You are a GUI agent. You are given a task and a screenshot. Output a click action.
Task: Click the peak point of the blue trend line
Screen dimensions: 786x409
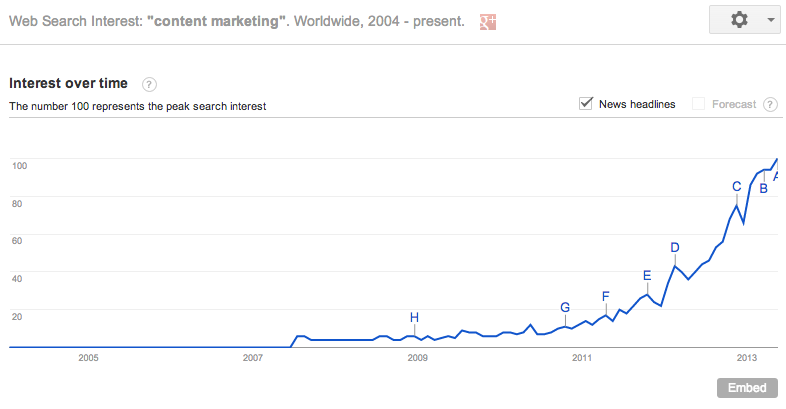pos(777,159)
